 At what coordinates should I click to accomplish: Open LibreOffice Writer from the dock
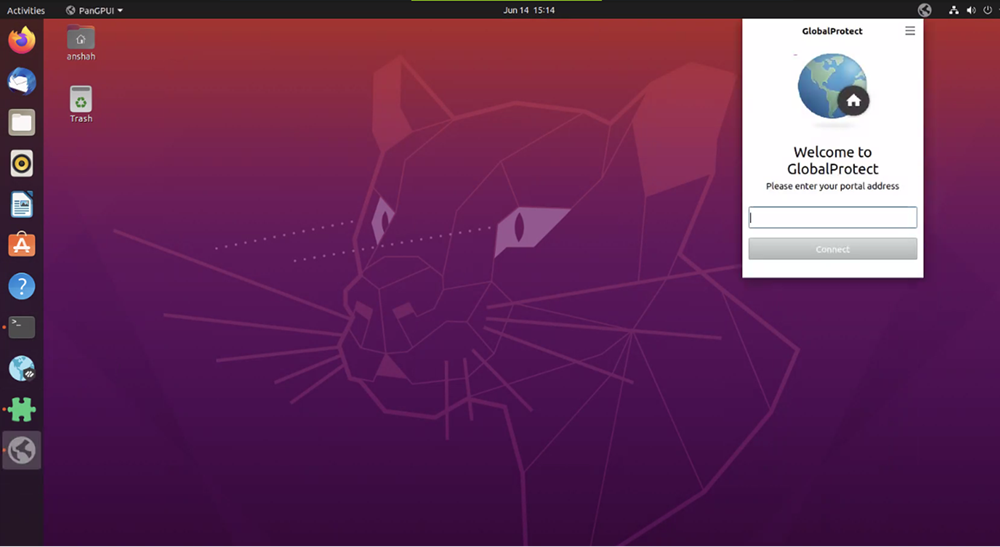pos(21,205)
